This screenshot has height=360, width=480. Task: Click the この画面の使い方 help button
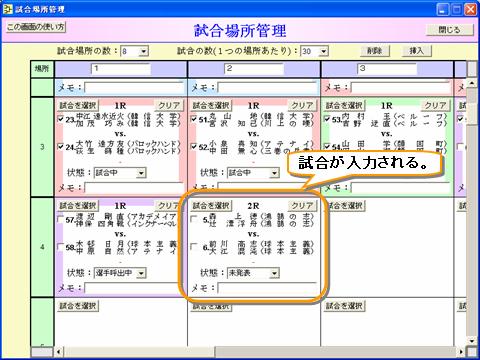tap(36, 27)
